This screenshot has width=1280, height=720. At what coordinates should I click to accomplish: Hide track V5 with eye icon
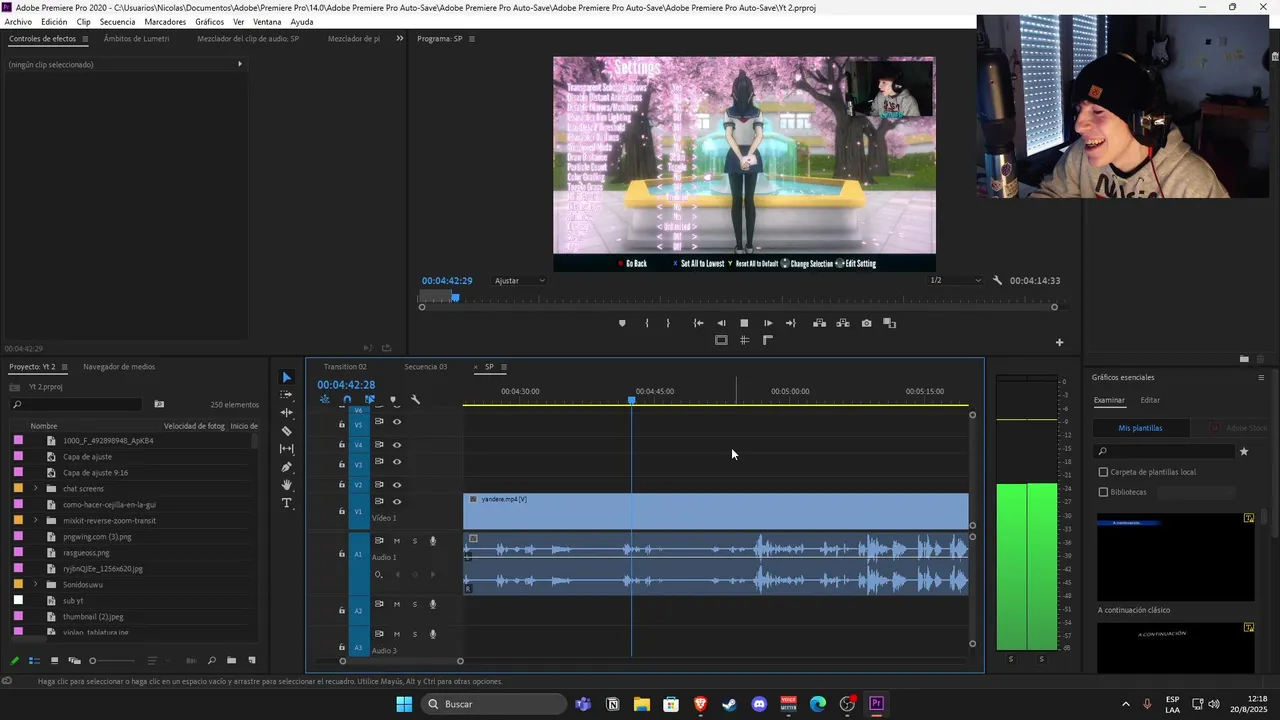click(x=397, y=422)
